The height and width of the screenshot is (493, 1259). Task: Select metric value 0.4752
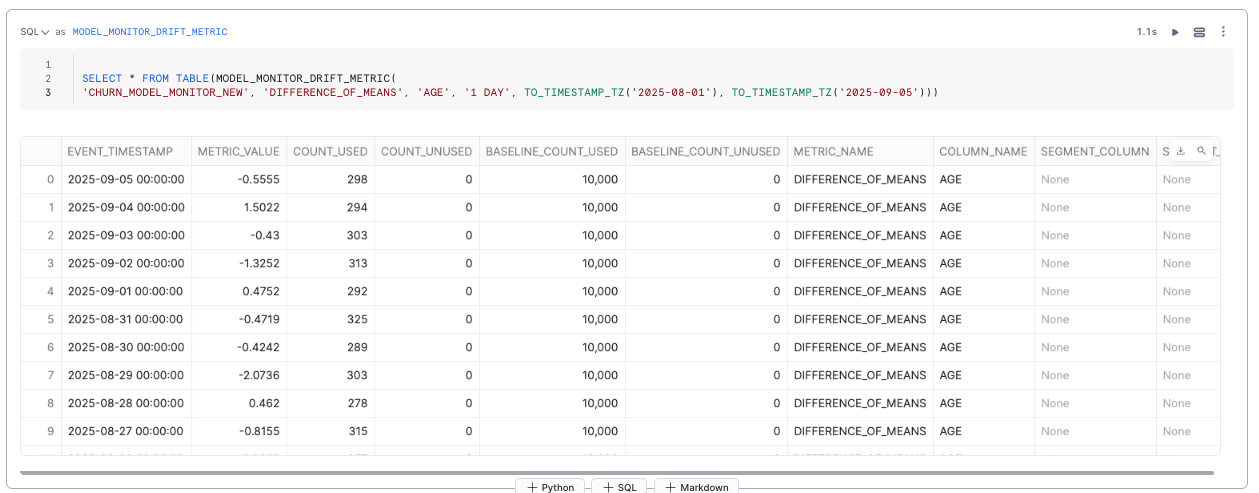pos(239,291)
